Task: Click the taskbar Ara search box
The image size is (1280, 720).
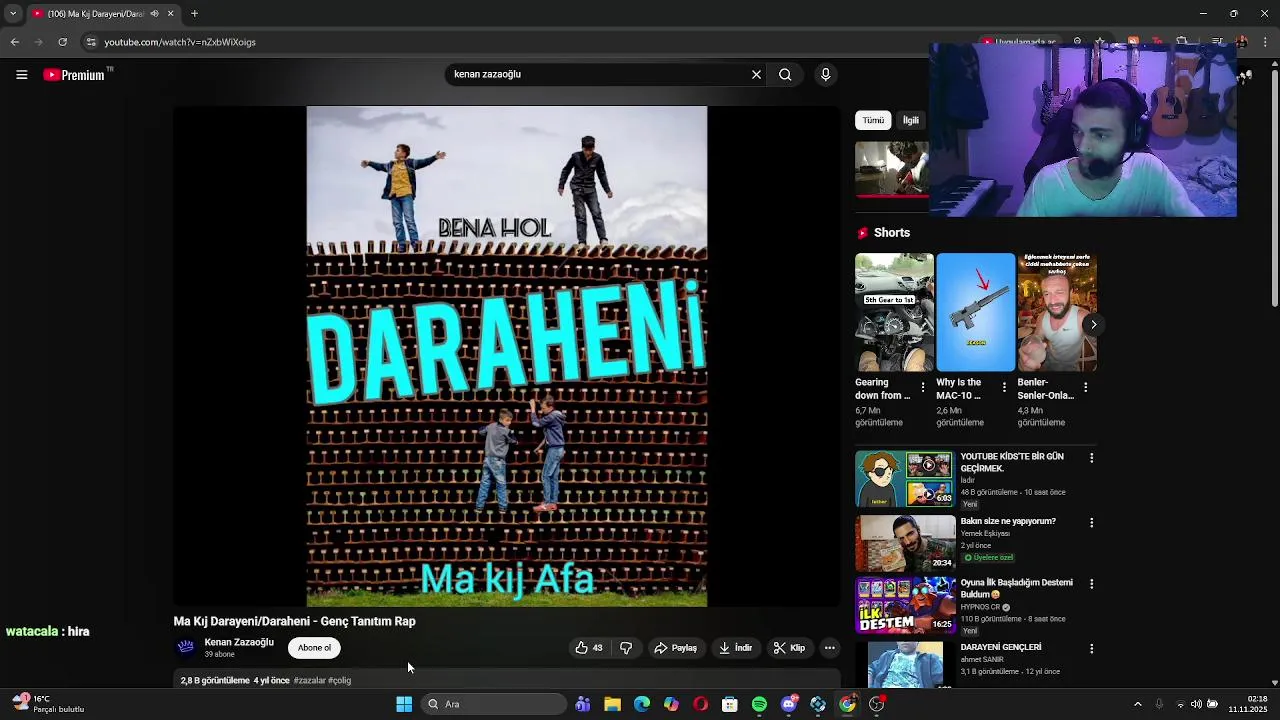Action: tap(494, 704)
